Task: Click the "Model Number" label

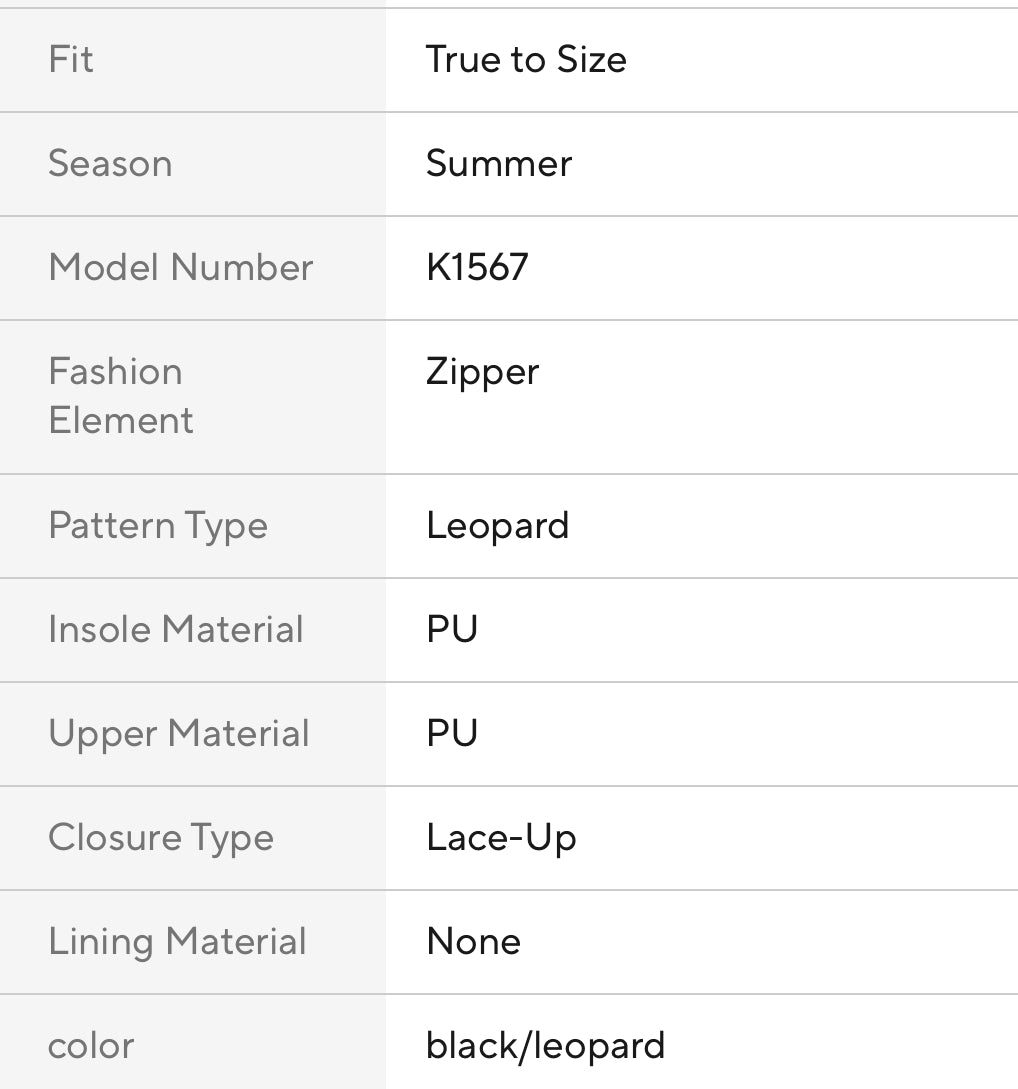Action: [x=181, y=268]
